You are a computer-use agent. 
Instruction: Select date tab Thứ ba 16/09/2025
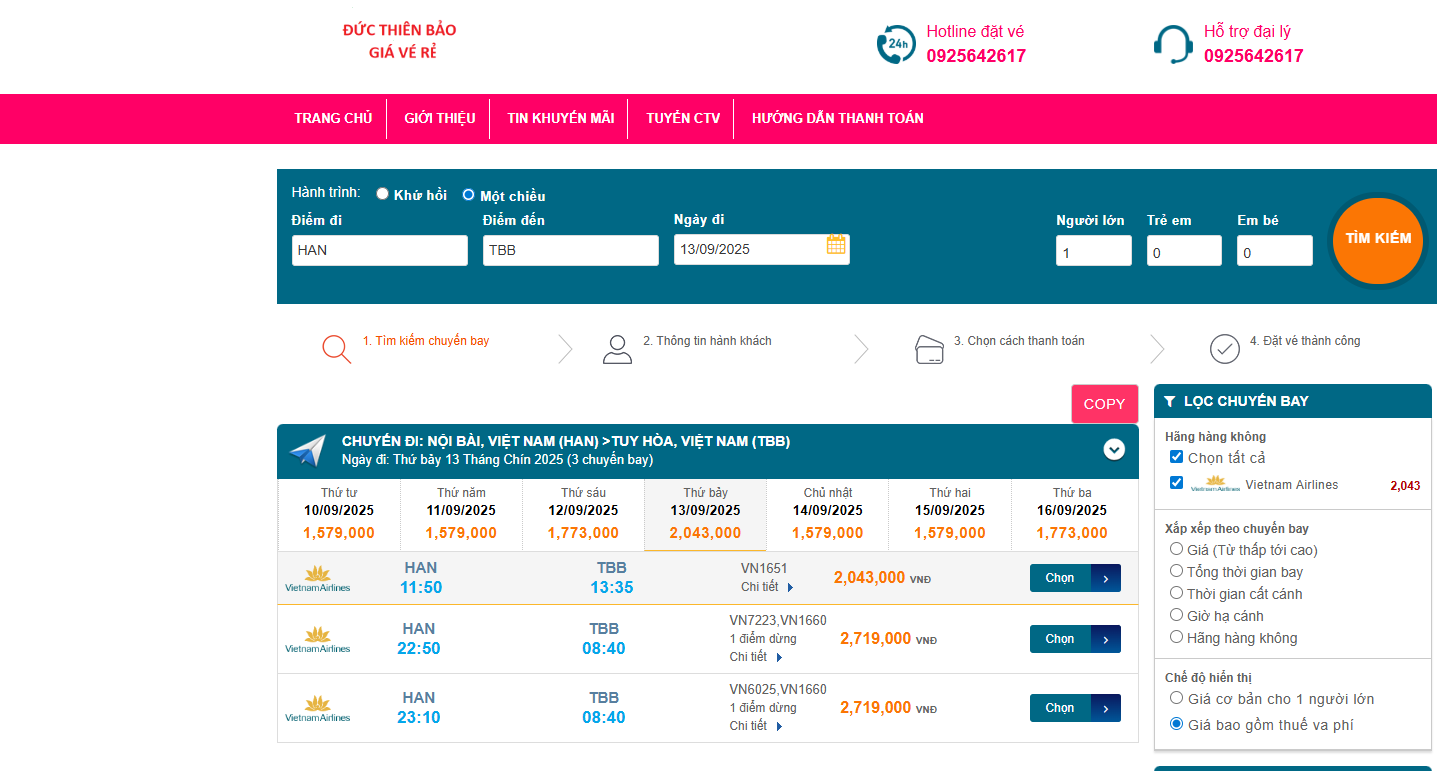(1072, 514)
